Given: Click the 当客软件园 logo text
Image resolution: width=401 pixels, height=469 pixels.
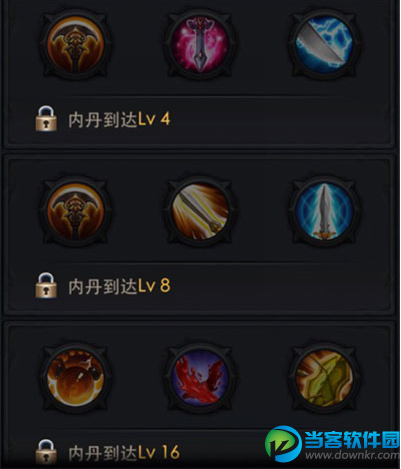Looking at the screenshot, I should [352, 439].
